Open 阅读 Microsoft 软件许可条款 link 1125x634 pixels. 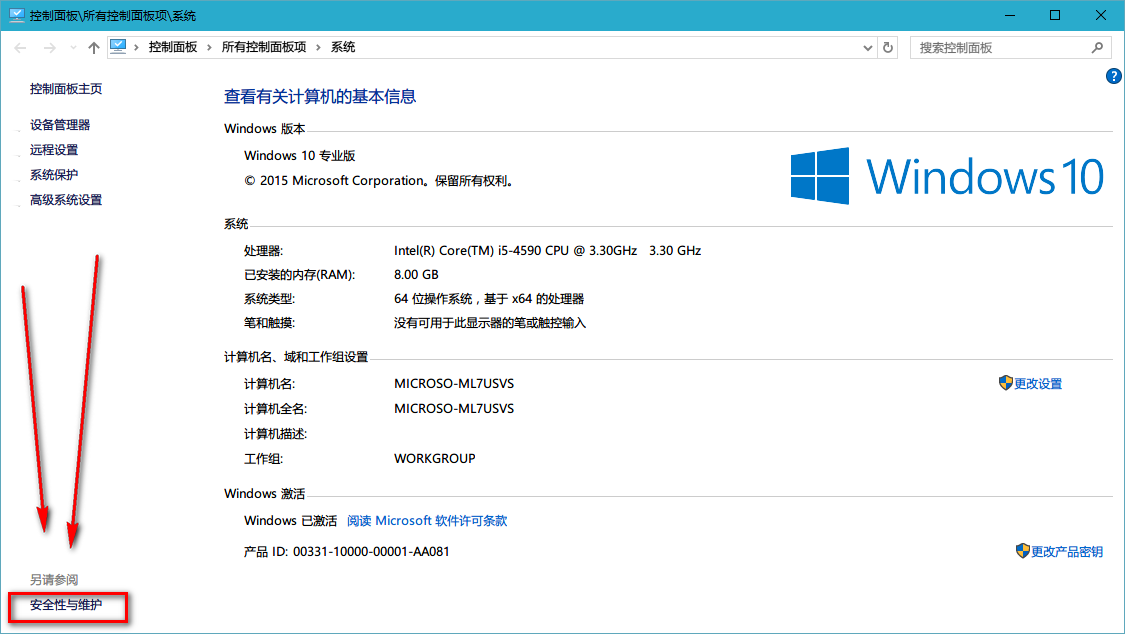point(427,521)
